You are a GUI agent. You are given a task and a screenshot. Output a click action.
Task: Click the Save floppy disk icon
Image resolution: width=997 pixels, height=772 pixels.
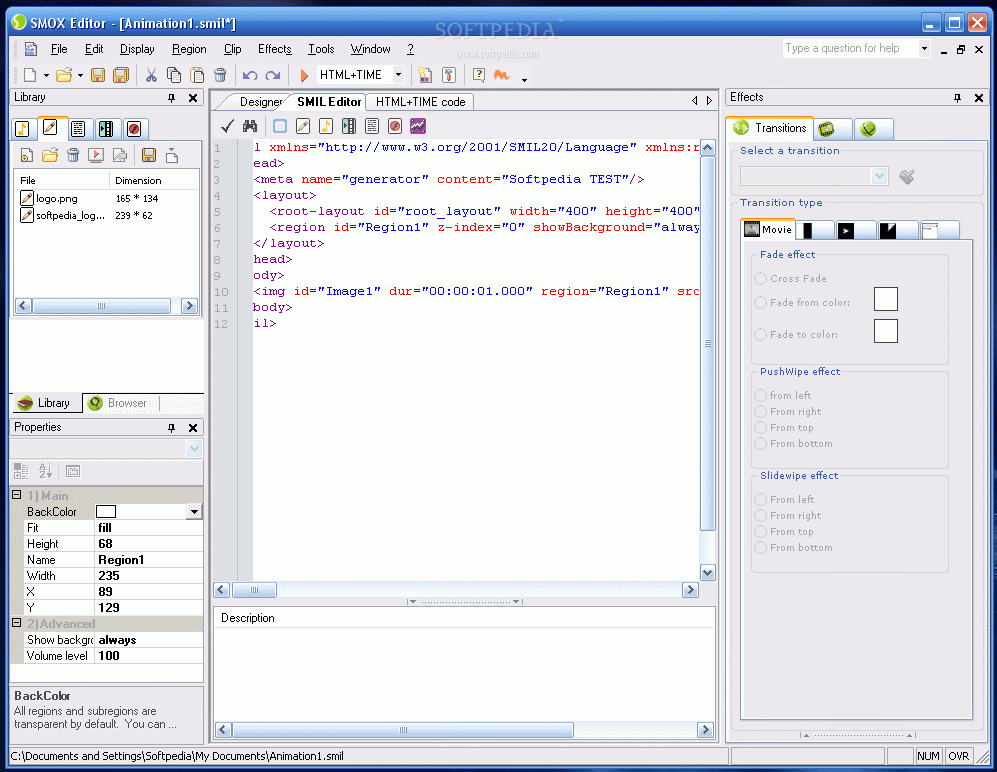[97, 75]
